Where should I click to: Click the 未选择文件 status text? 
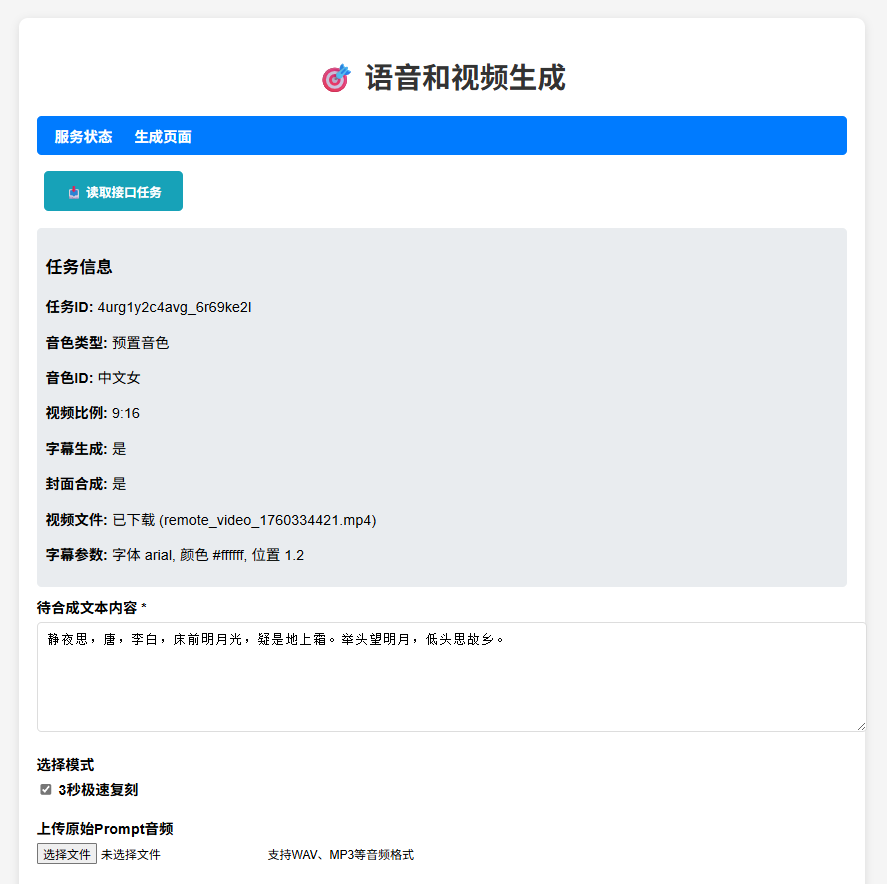(131, 855)
